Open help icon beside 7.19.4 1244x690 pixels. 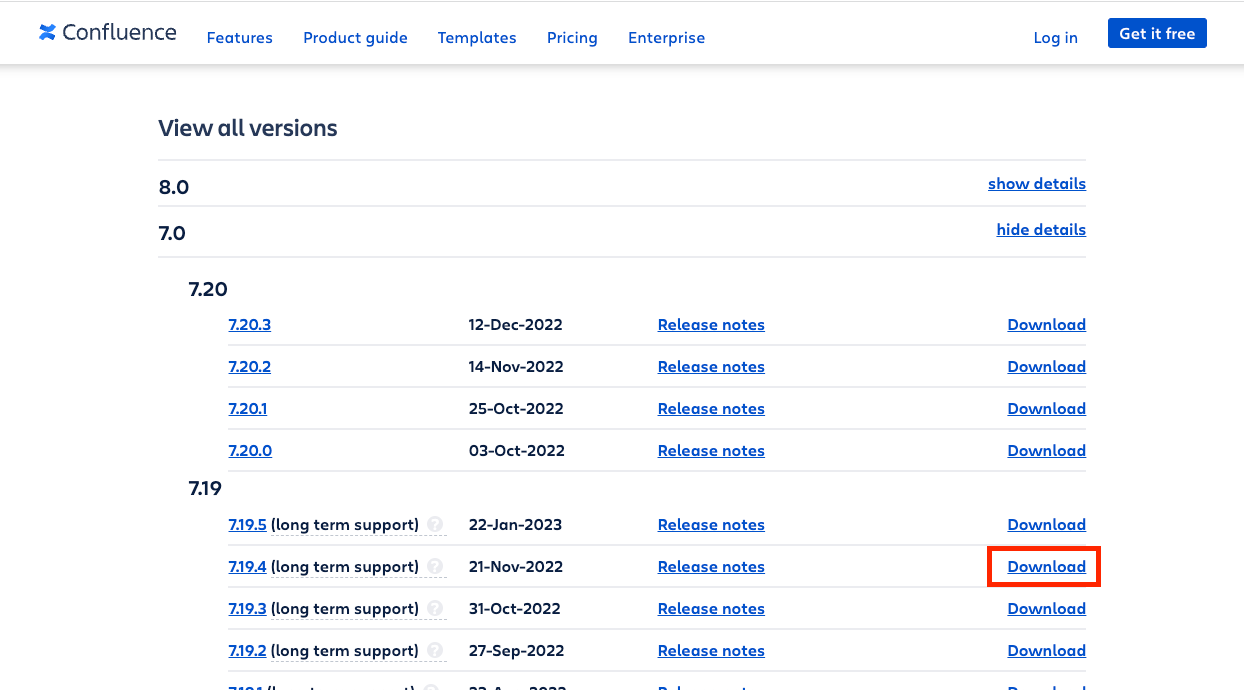(x=435, y=566)
